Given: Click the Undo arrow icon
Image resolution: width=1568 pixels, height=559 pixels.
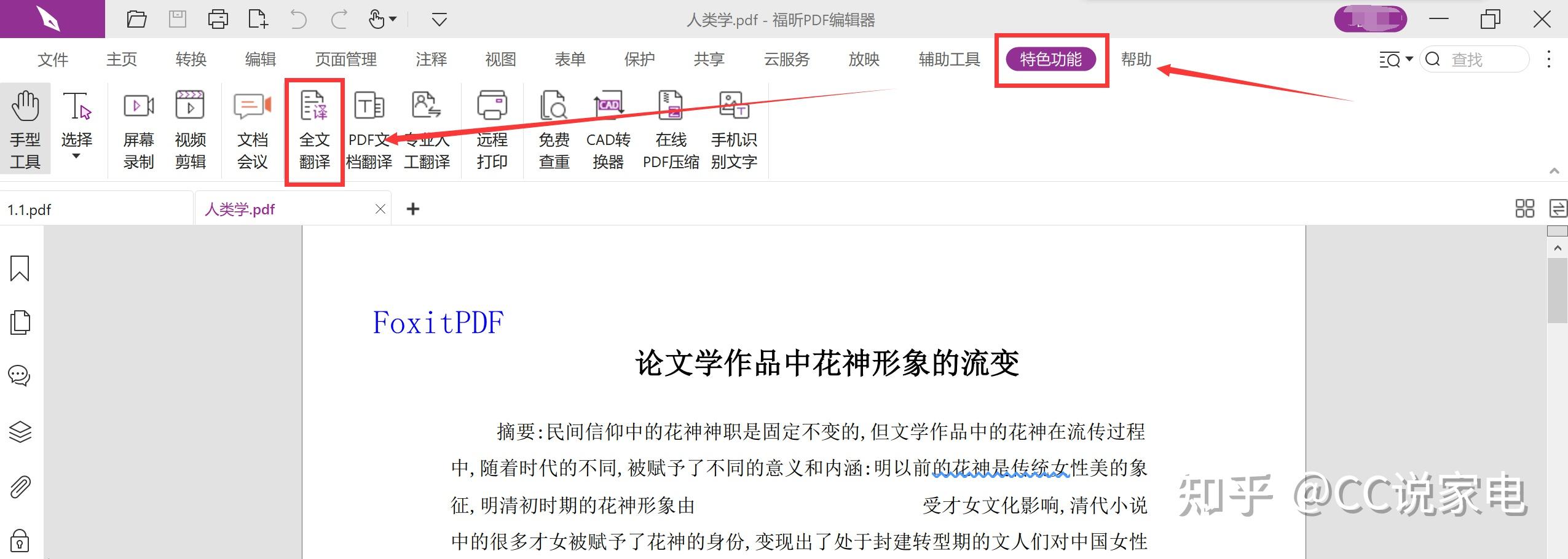Looking at the screenshot, I should (x=299, y=20).
